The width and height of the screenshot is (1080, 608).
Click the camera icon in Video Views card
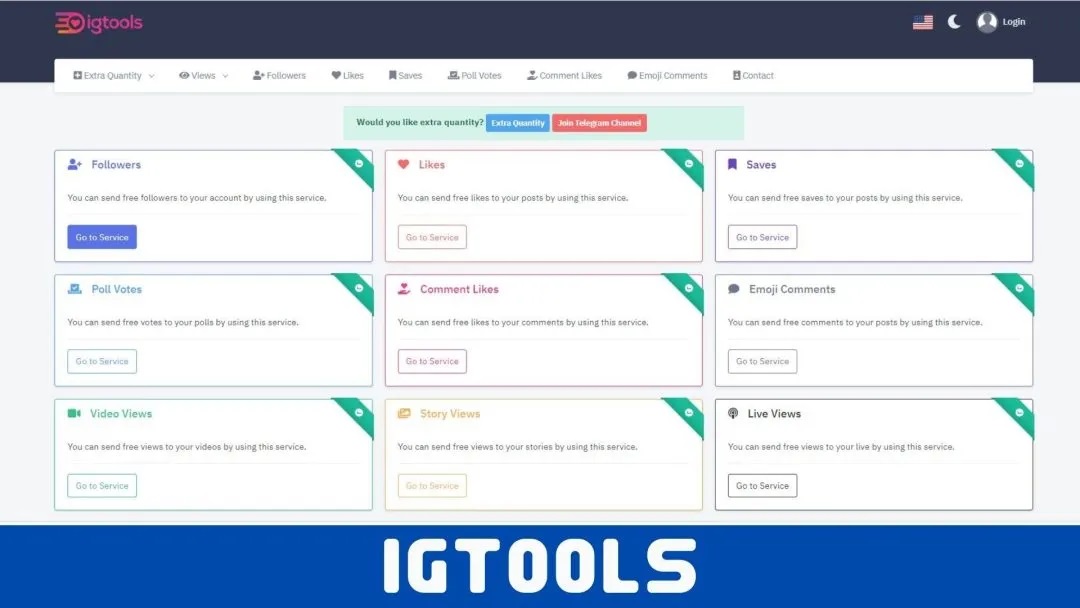pos(74,413)
